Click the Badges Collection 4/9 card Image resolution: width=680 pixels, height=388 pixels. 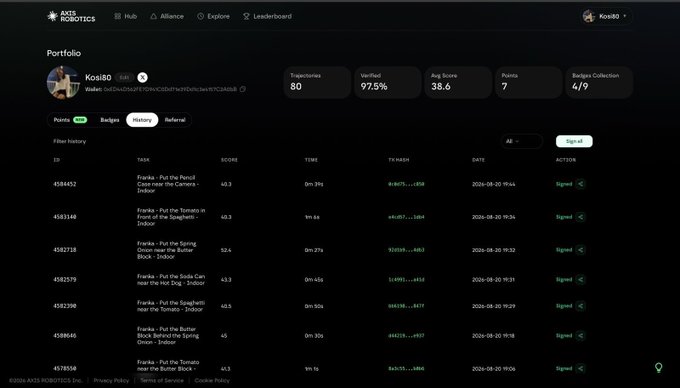599,82
